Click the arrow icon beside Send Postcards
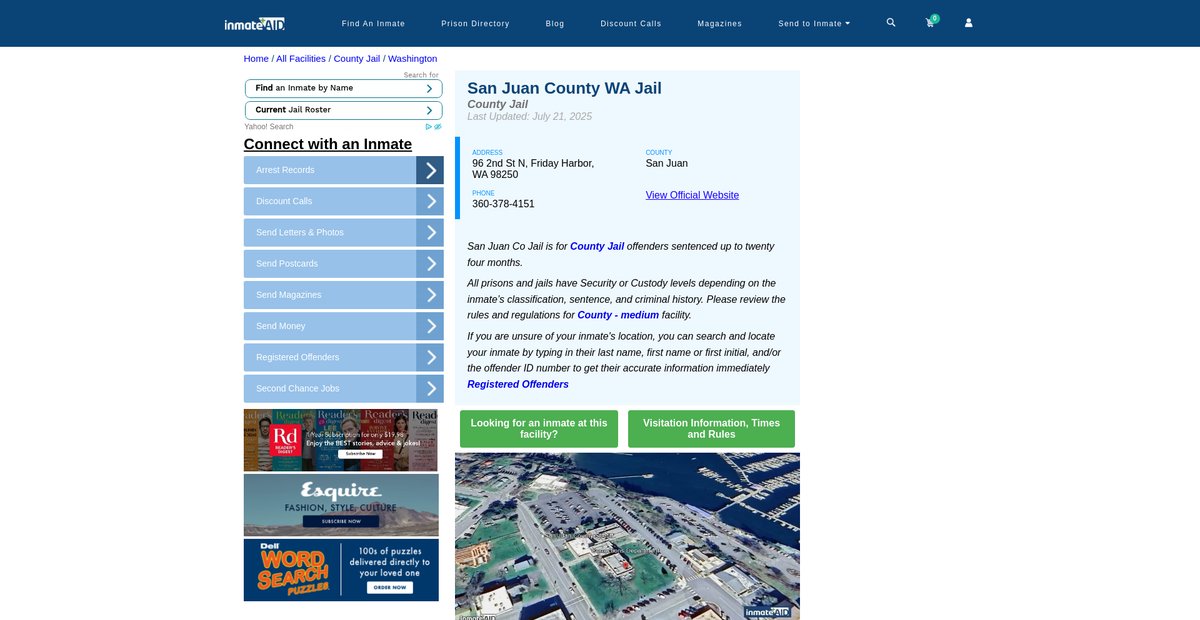Viewport: 1200px width, 620px height. (430, 264)
